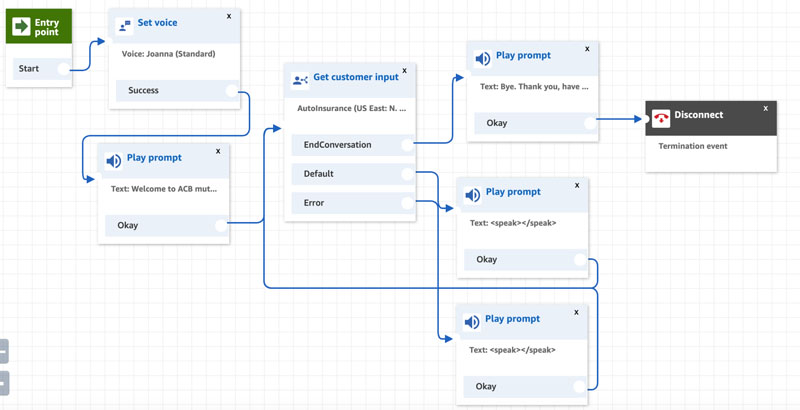Screen dimensions: 800x410
Task: Click the Success output connector on Set voice
Action: [232, 91]
